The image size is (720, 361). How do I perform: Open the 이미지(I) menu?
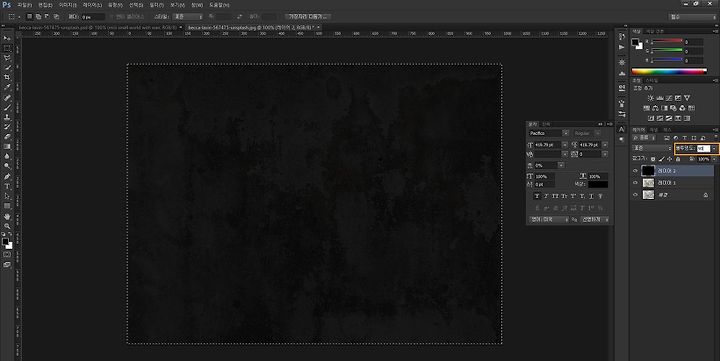click(x=68, y=5)
